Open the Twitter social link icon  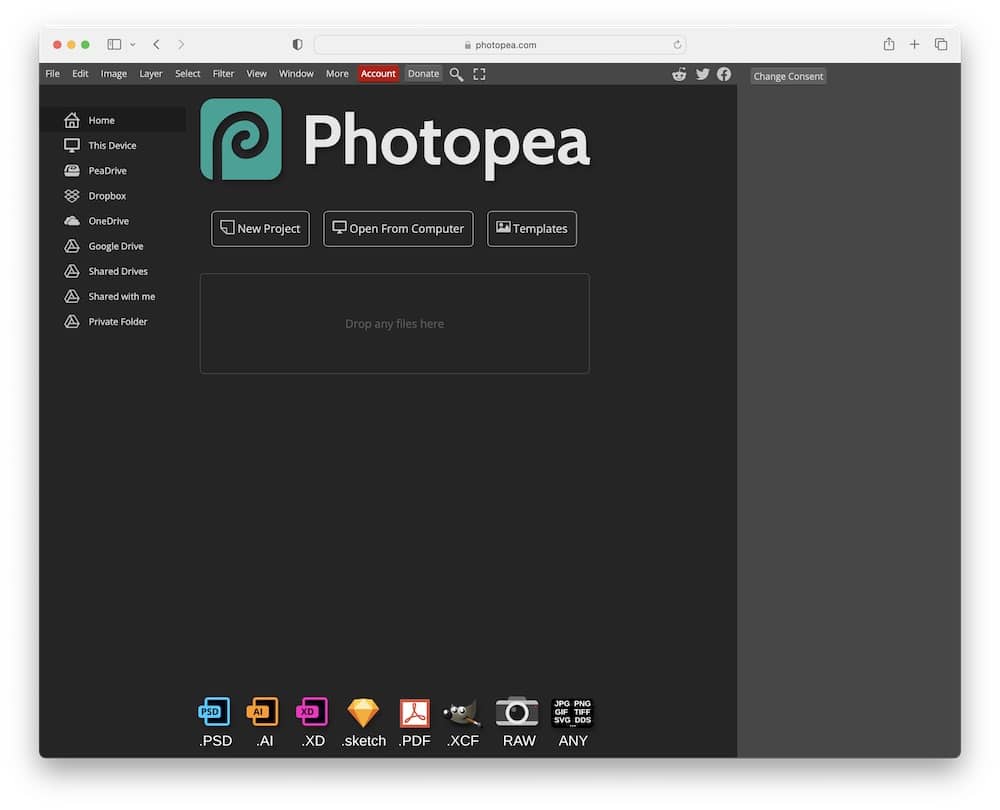702,74
